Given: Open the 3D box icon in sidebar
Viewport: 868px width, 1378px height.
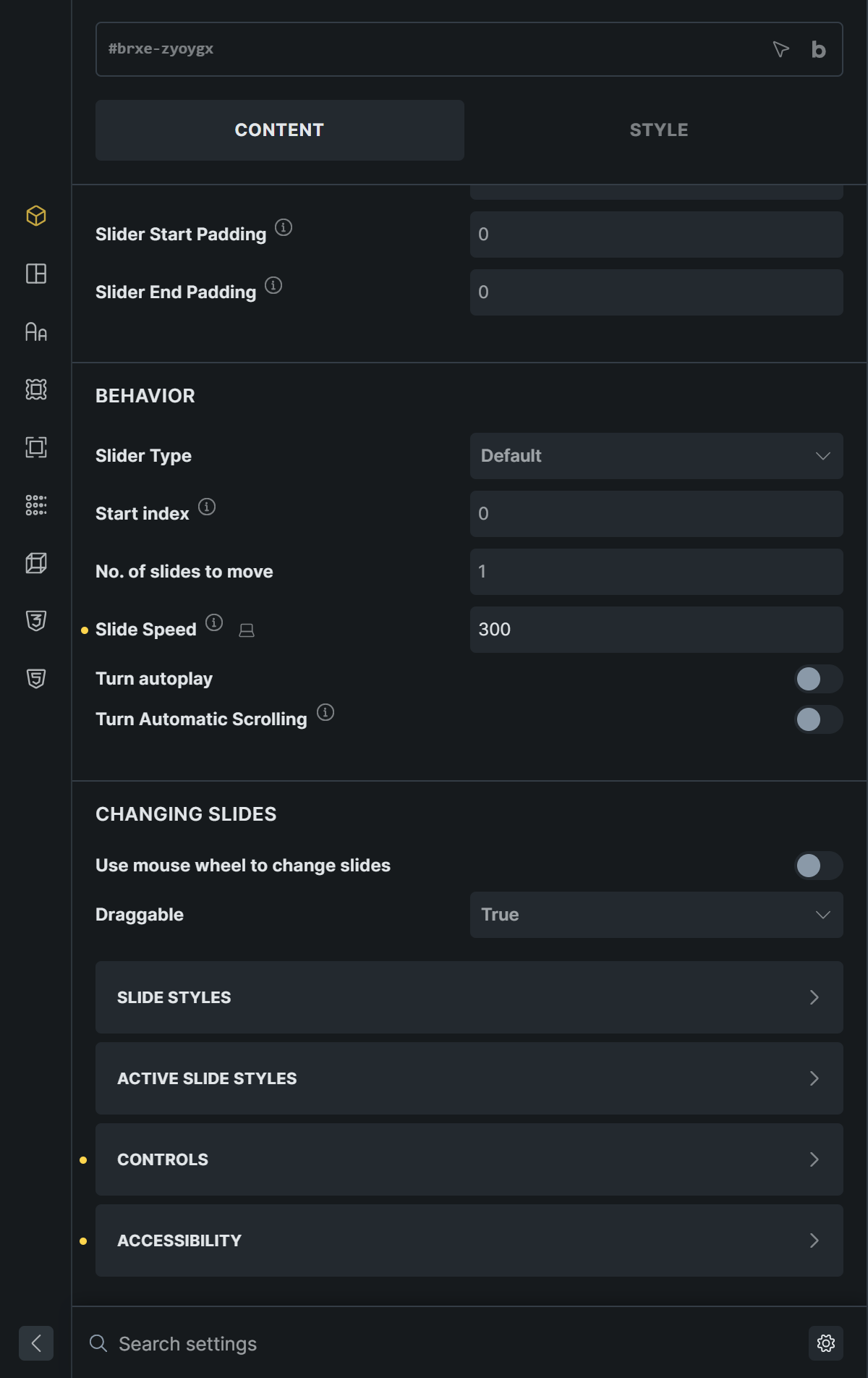Looking at the screenshot, I should [x=36, y=563].
